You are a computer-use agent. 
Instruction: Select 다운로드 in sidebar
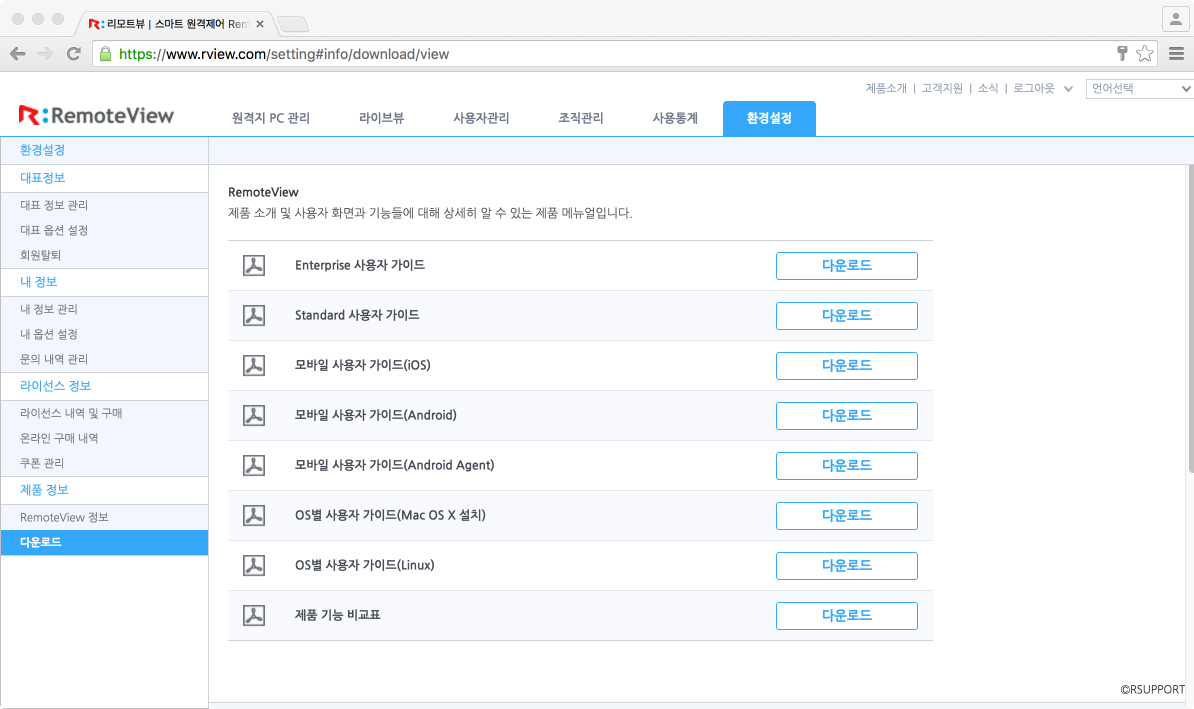click(104, 542)
